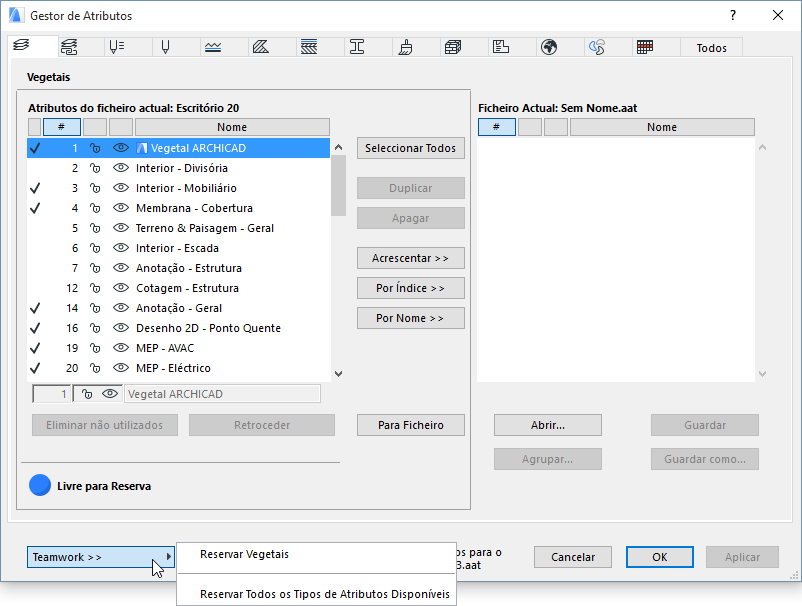The width and height of the screenshot is (802, 606).
Task: Confirm the dialog with OK
Action: click(x=660, y=557)
